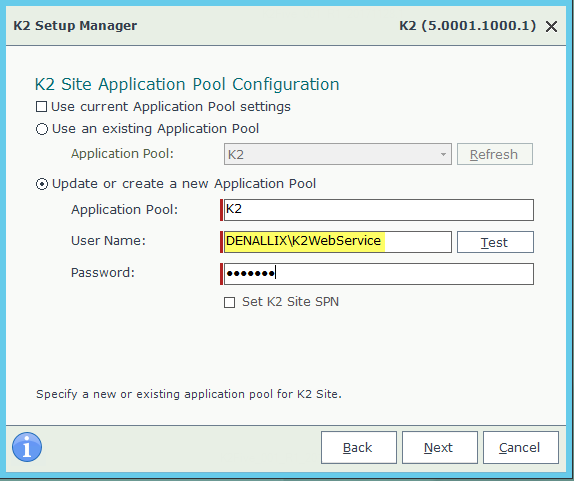
Task: Click the Test credentials button
Action: [x=495, y=242]
